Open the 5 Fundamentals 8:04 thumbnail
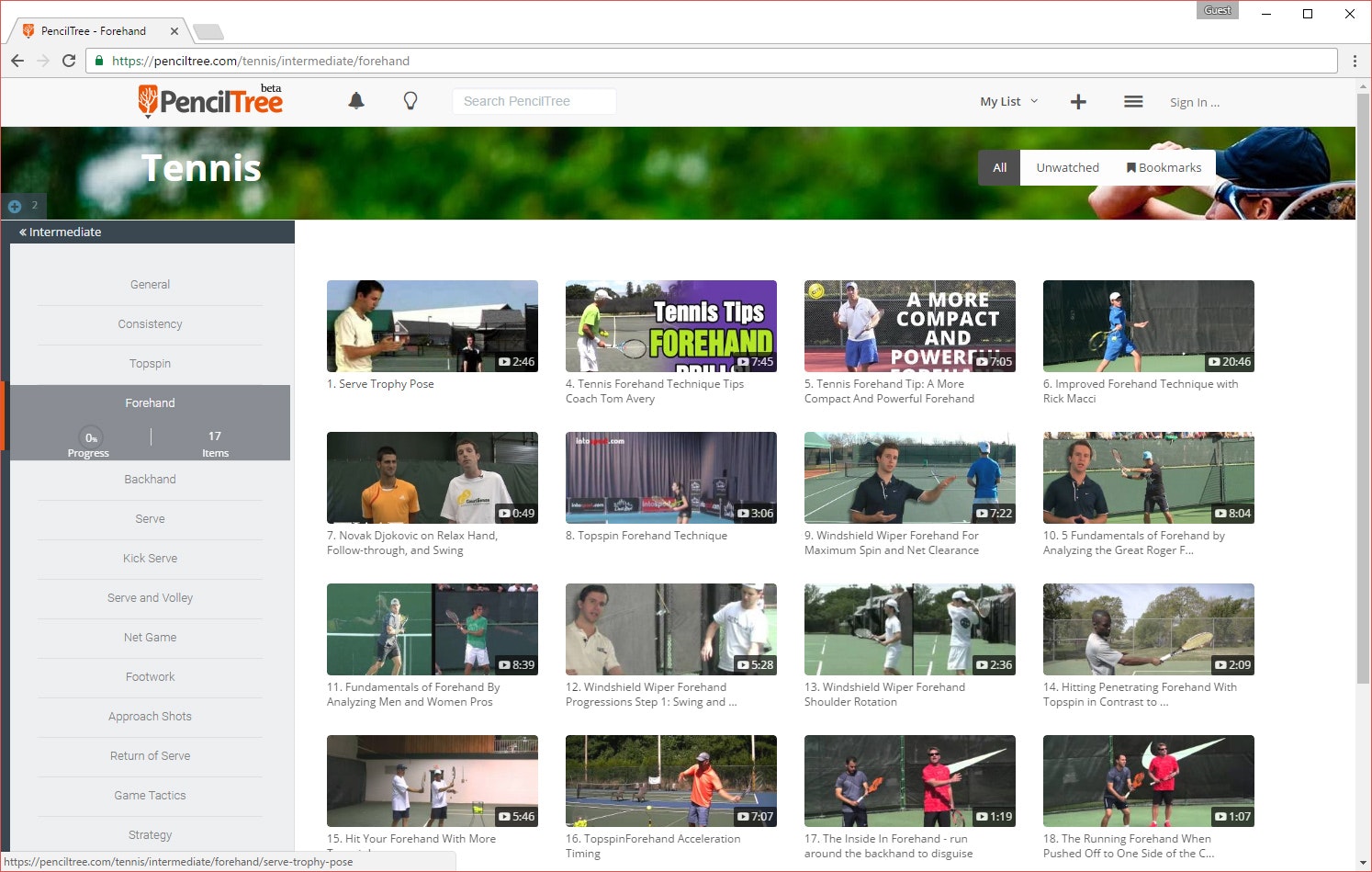Screen dimensions: 1372x872 [x=1149, y=478]
